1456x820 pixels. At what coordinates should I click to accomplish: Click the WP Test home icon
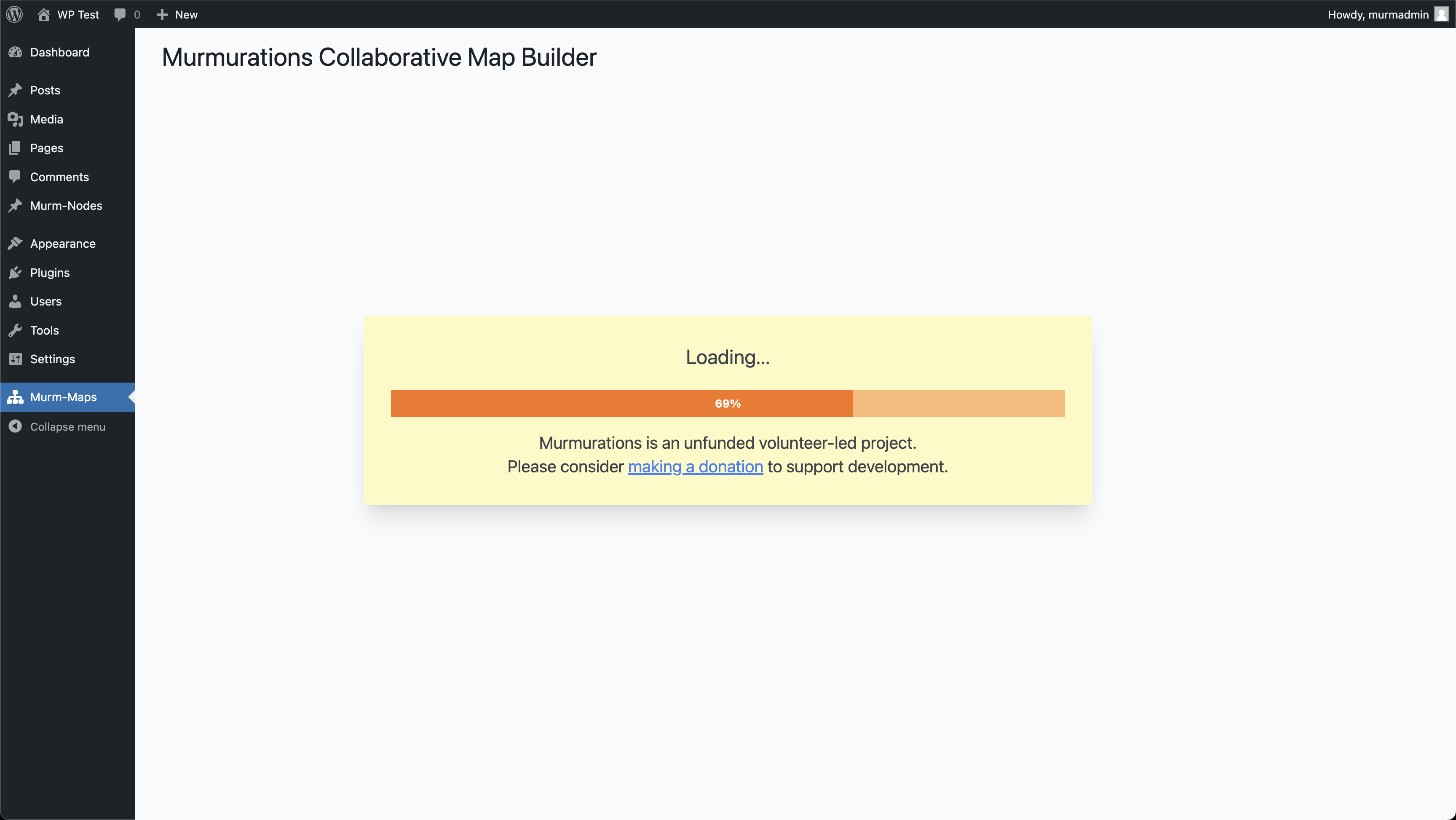tap(43, 14)
